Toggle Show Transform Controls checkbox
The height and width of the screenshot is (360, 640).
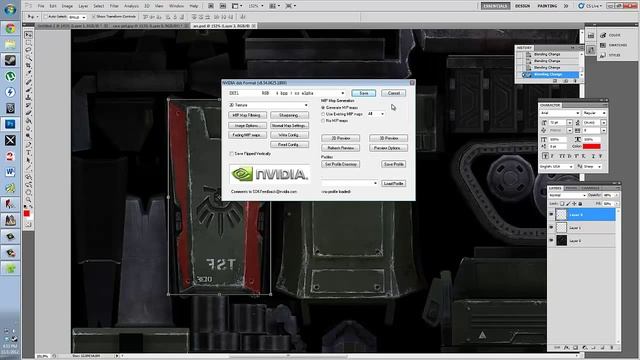tap(93, 17)
